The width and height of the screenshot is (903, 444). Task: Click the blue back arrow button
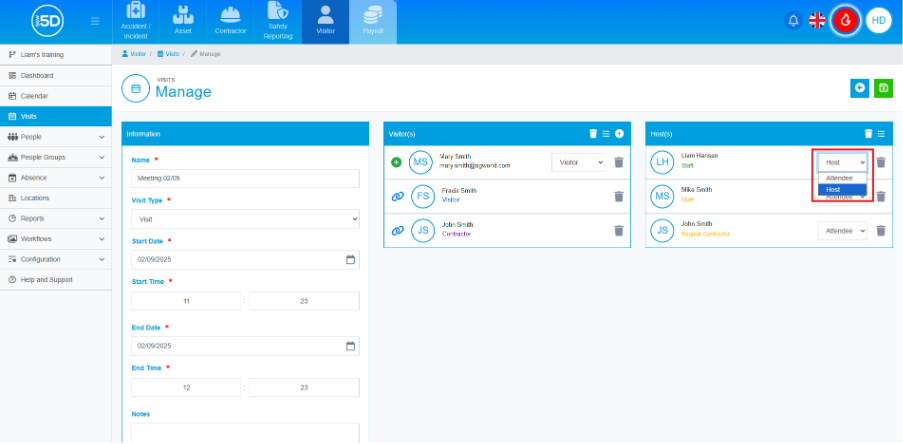[x=860, y=88]
